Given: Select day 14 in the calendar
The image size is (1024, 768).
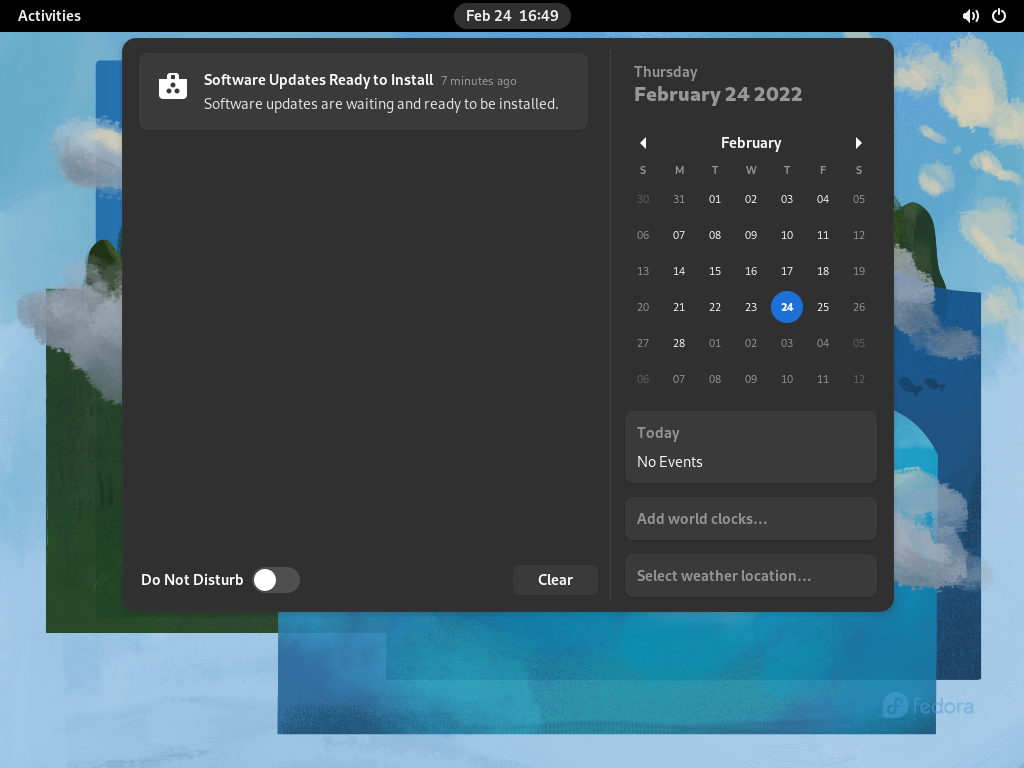Looking at the screenshot, I should click(x=679, y=271).
